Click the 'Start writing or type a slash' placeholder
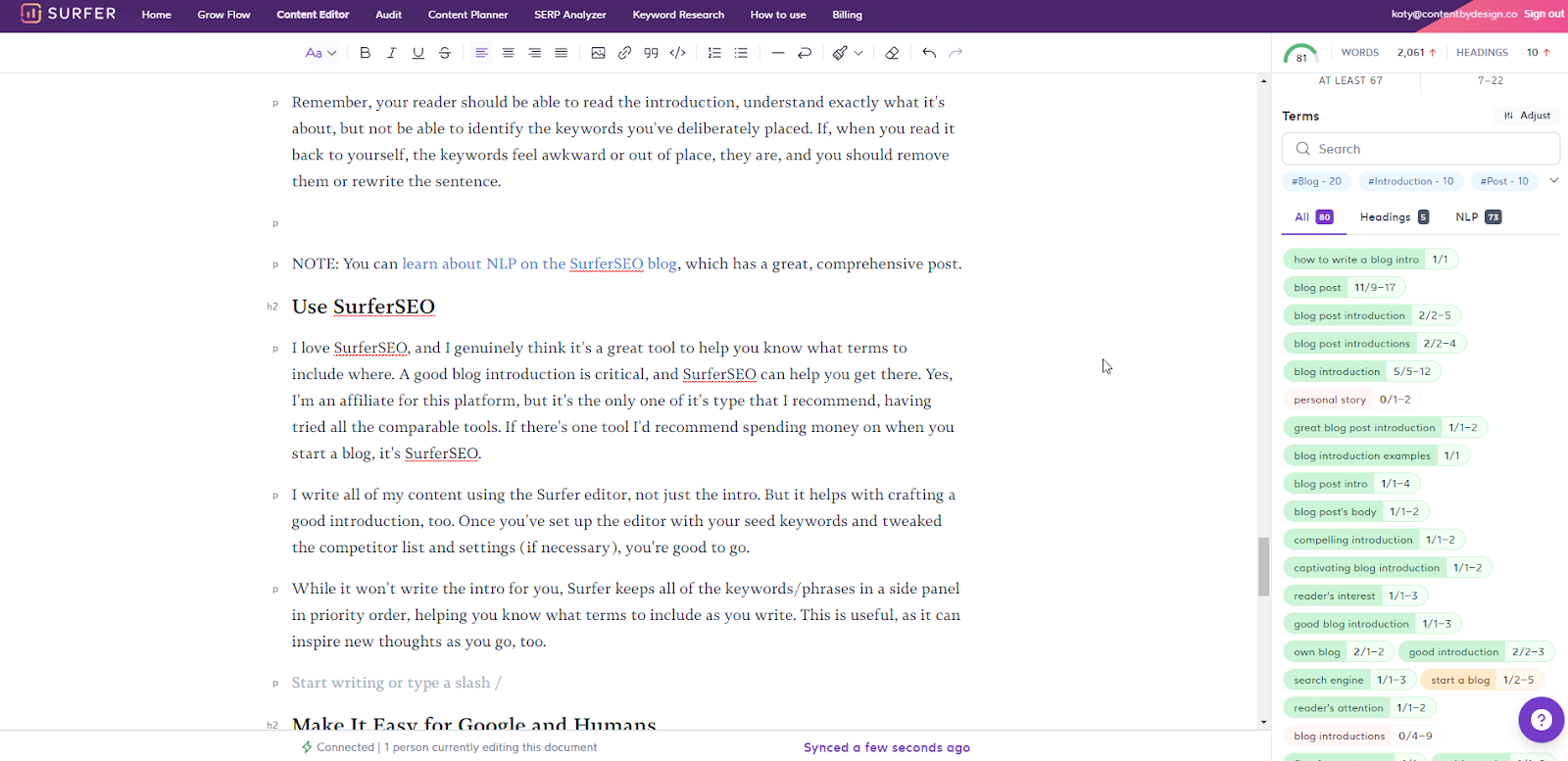 click(x=397, y=683)
